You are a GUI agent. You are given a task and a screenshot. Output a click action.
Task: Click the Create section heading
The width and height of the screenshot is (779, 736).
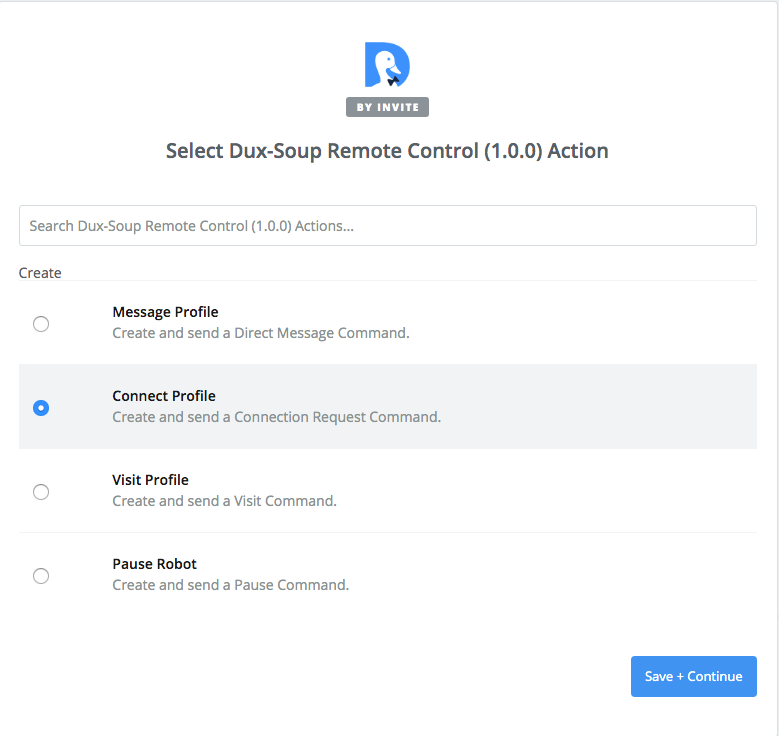[40, 273]
